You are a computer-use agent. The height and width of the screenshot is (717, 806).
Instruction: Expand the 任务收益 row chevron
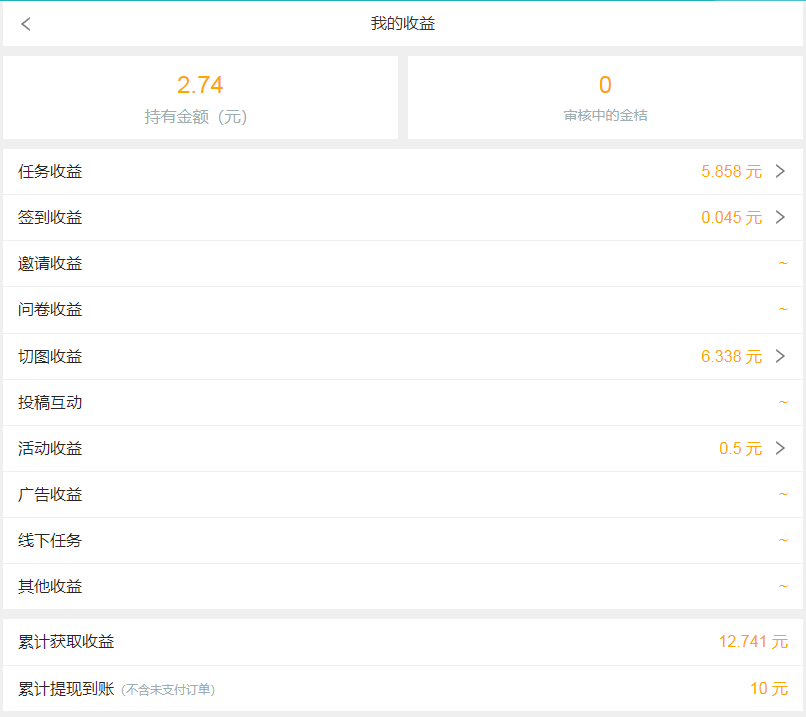(x=780, y=171)
